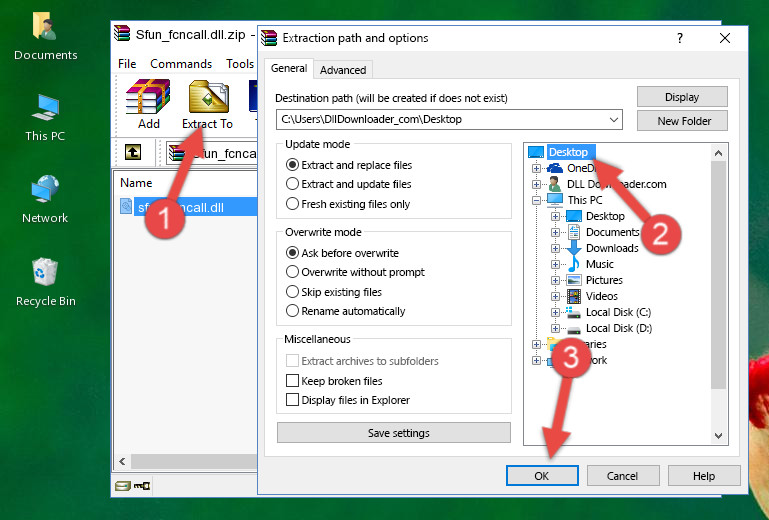
Task: Close the Extraction path and options dialog
Action: pos(725,38)
